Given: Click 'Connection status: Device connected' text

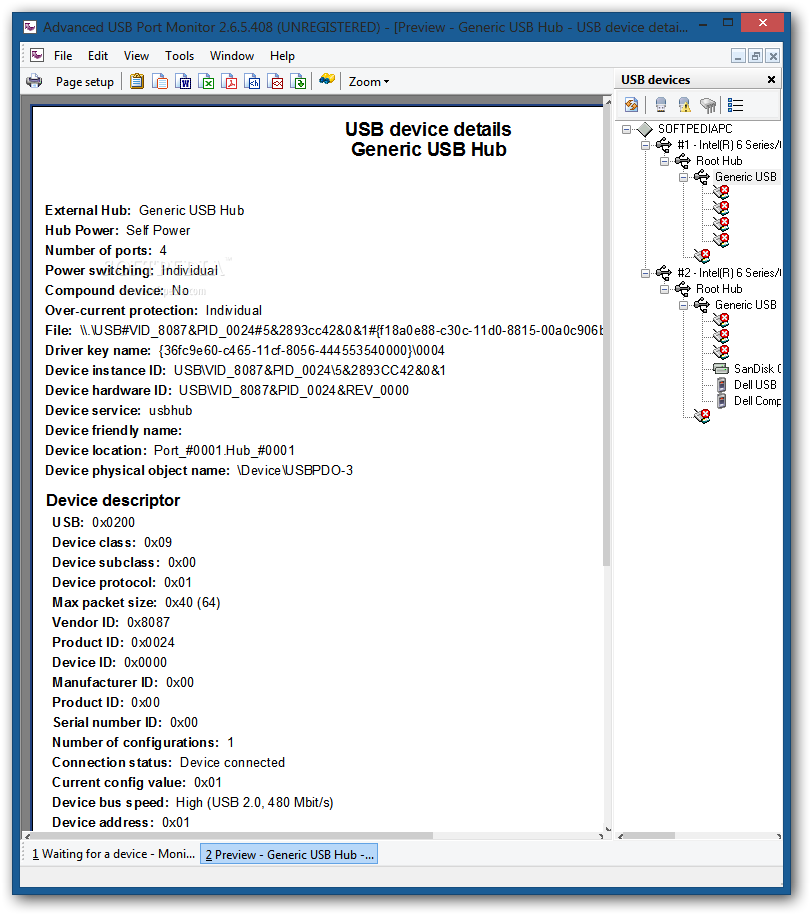Looking at the screenshot, I should pyautogui.click(x=169, y=763).
